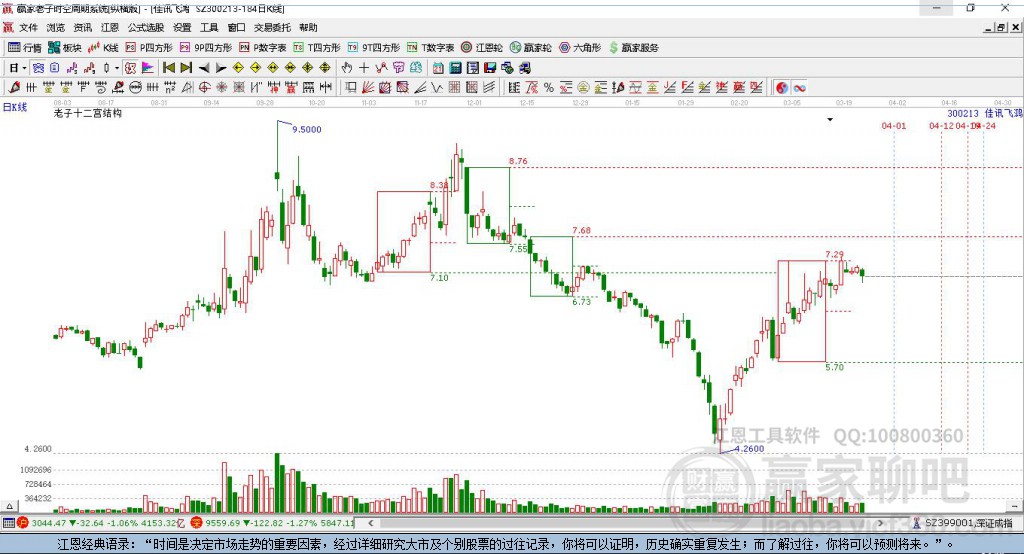1024x554 pixels.
Task: Click the 深证 index 9559.69 status entry
Action: click(x=272, y=523)
